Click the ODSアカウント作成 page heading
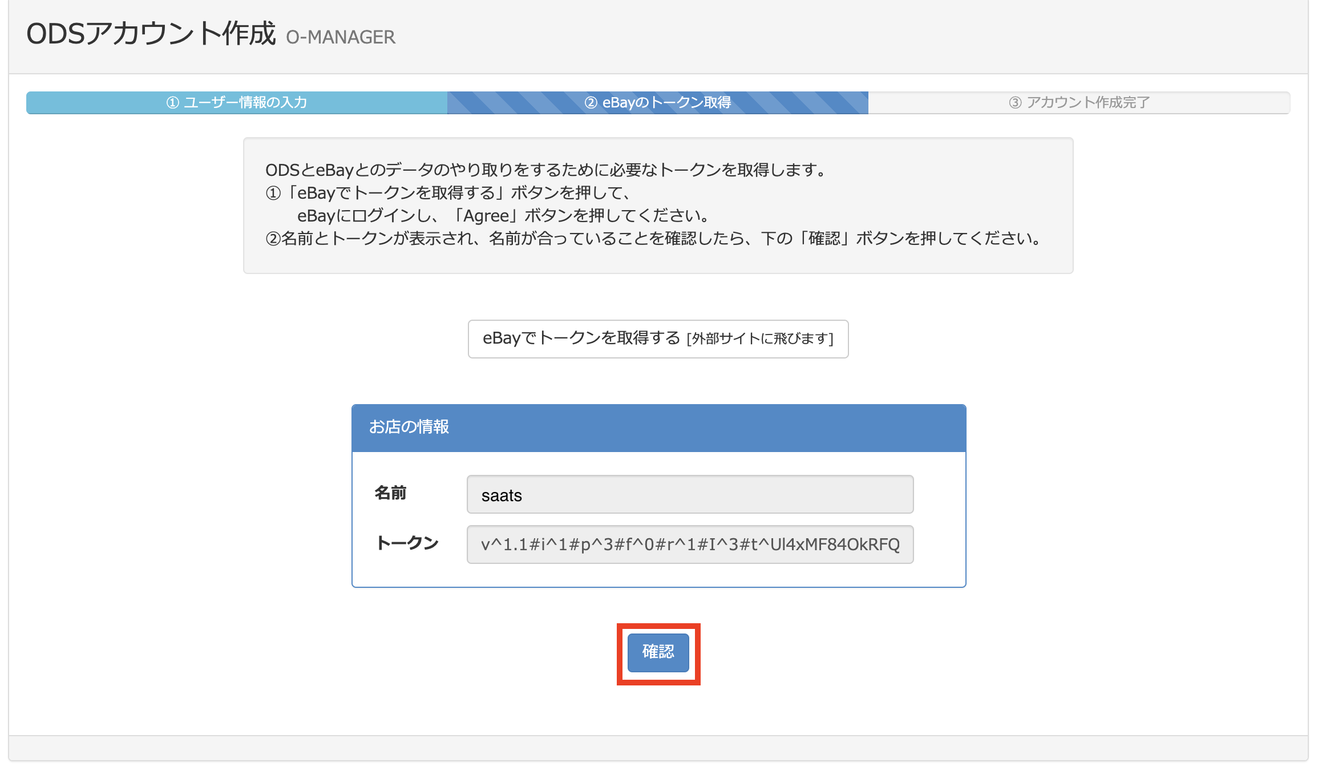 point(150,35)
